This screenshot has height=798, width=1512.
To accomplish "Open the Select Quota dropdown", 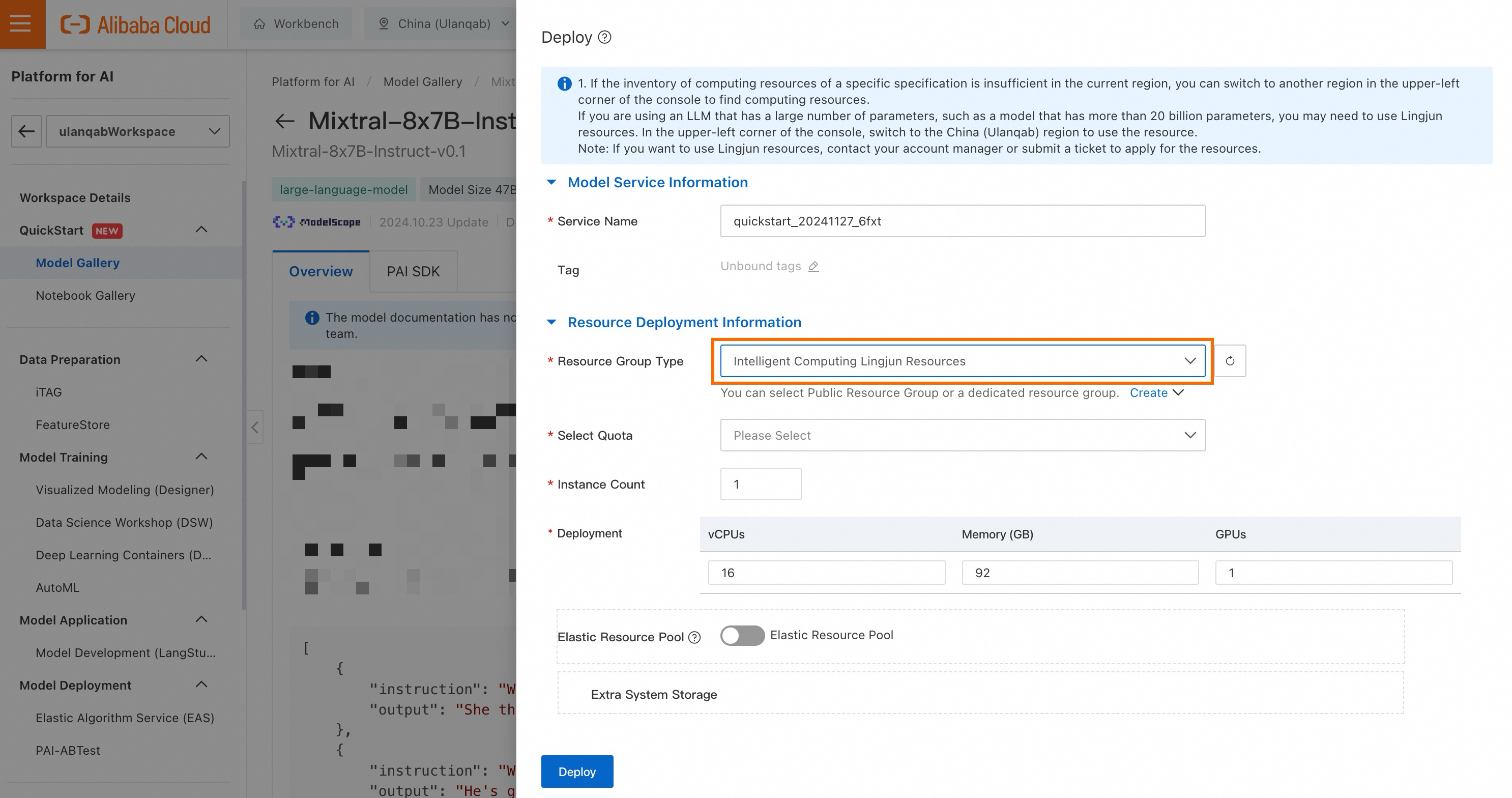I will pos(963,435).
